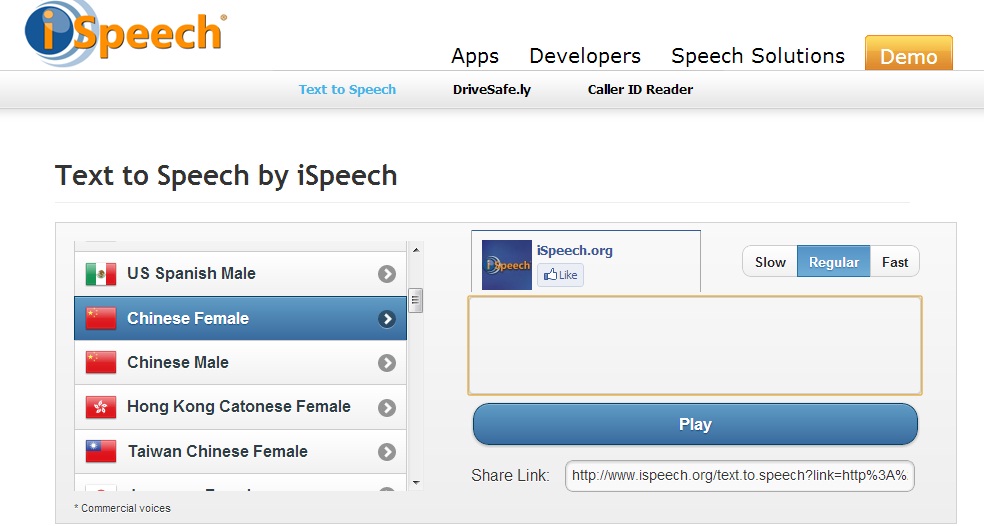The width and height of the screenshot is (984, 526).
Task: Open the Apps menu
Action: pos(475,56)
